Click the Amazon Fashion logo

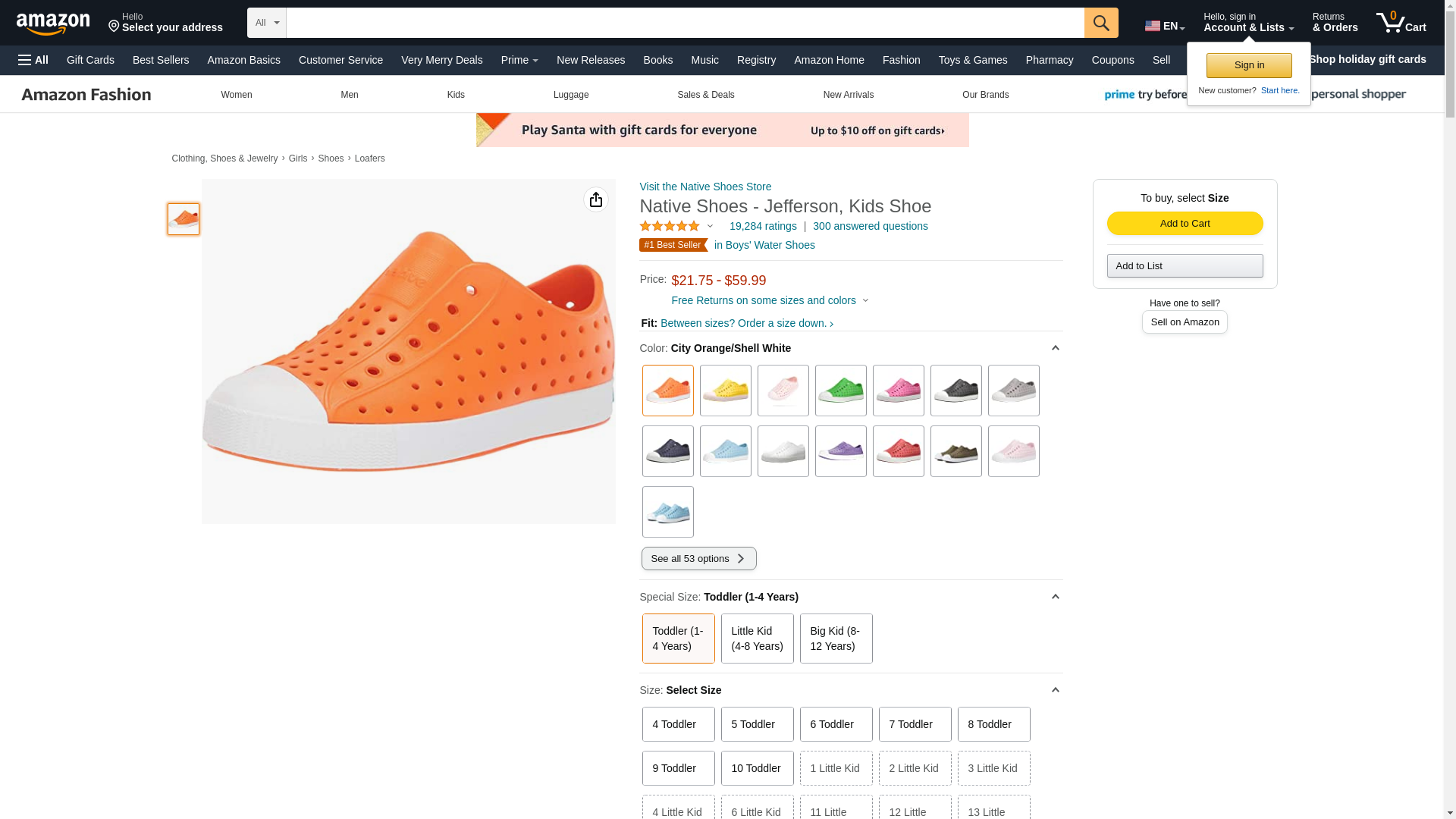coord(86,95)
